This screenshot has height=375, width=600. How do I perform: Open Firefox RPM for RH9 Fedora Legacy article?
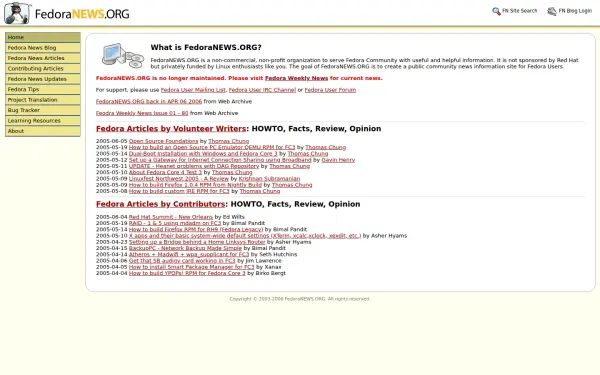point(196,229)
